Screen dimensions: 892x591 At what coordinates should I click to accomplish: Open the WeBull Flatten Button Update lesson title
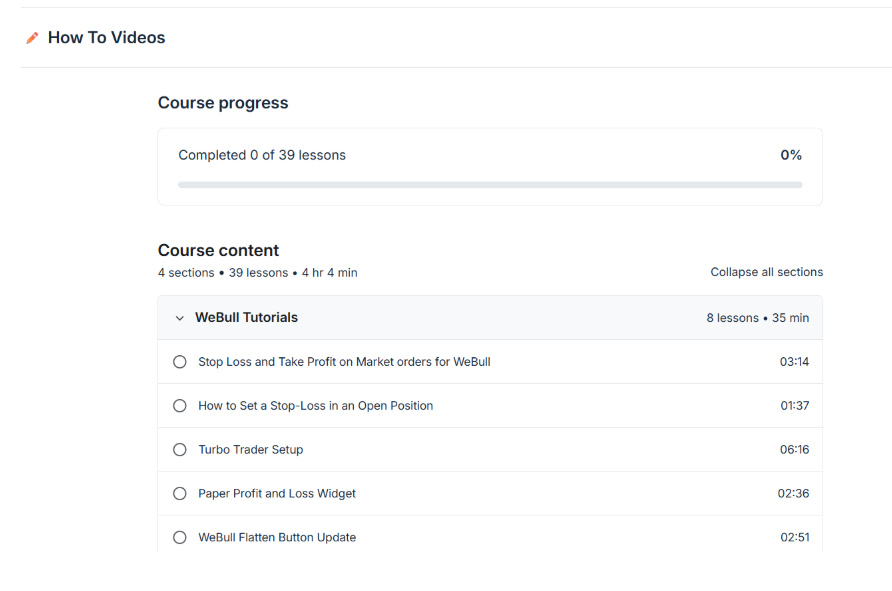(x=277, y=538)
